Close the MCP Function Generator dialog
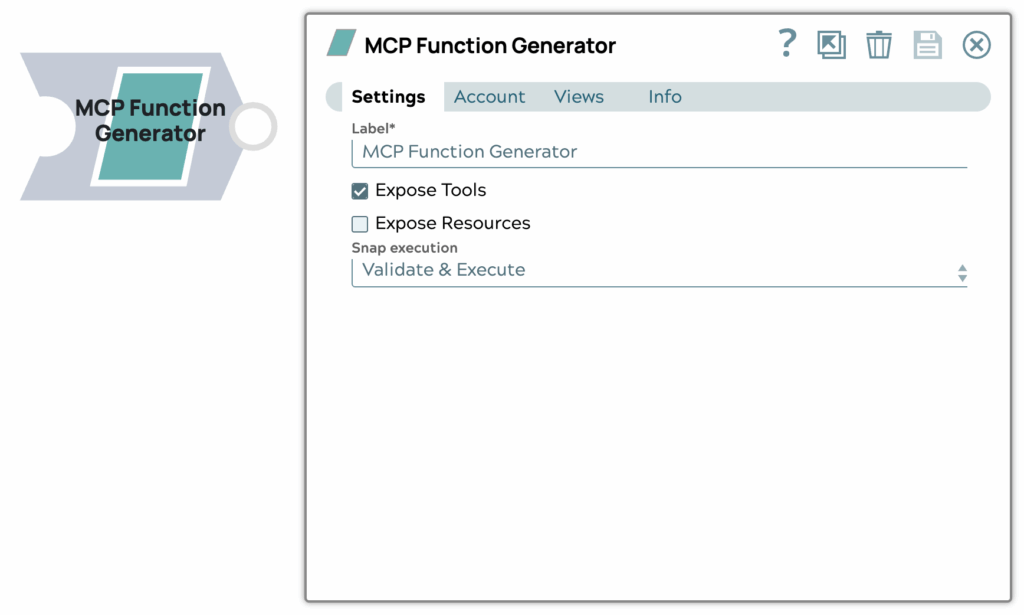The width and height of the screenshot is (1024, 615). tap(976, 45)
